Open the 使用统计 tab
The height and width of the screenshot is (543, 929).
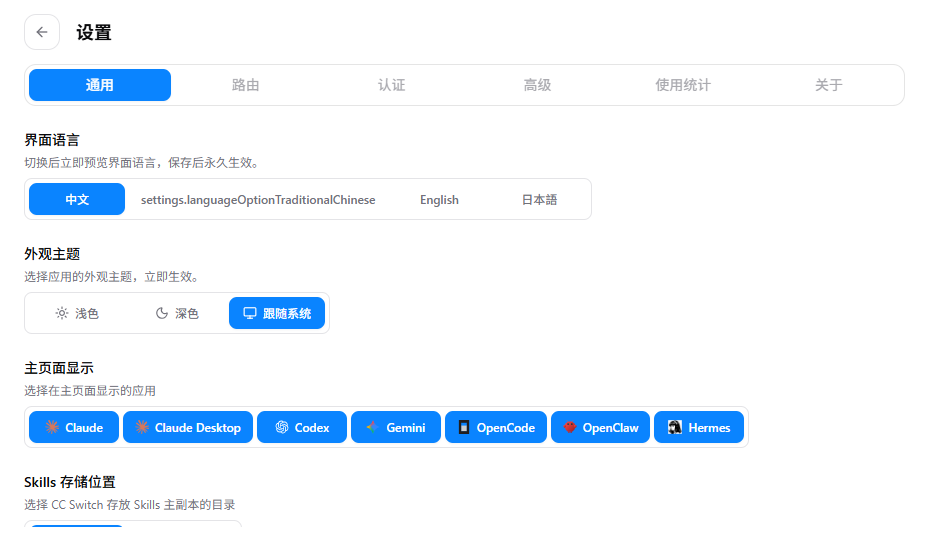click(x=683, y=85)
